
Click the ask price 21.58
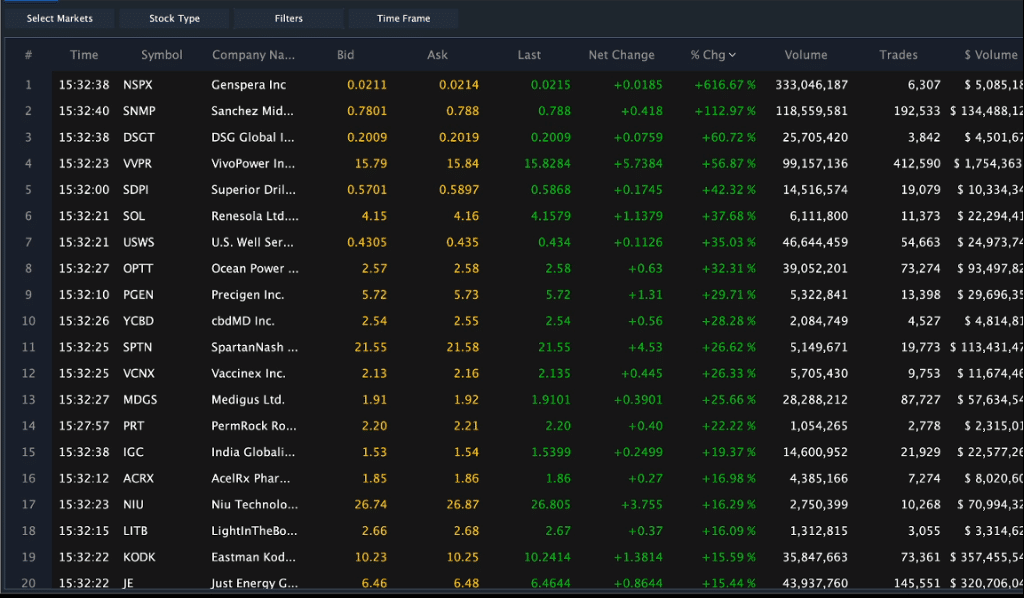(462, 347)
